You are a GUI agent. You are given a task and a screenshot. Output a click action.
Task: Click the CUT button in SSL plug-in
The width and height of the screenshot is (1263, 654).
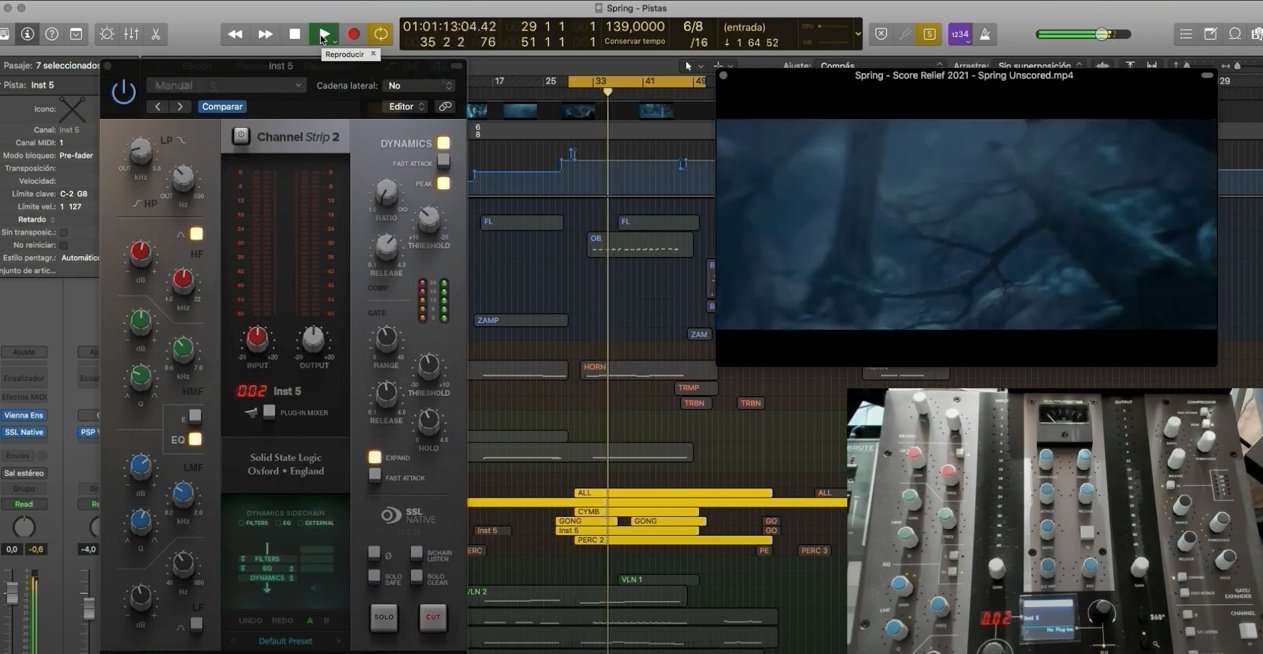433,617
